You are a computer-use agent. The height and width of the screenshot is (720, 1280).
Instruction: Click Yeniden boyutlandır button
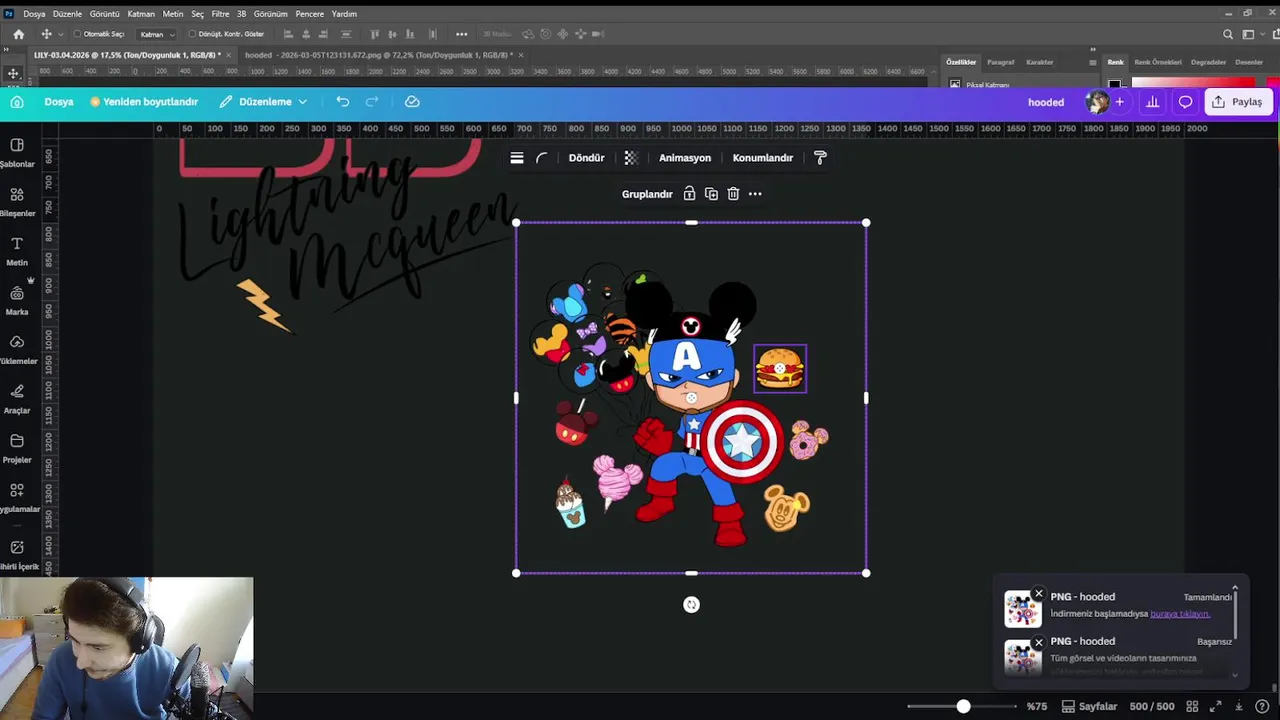(x=144, y=102)
